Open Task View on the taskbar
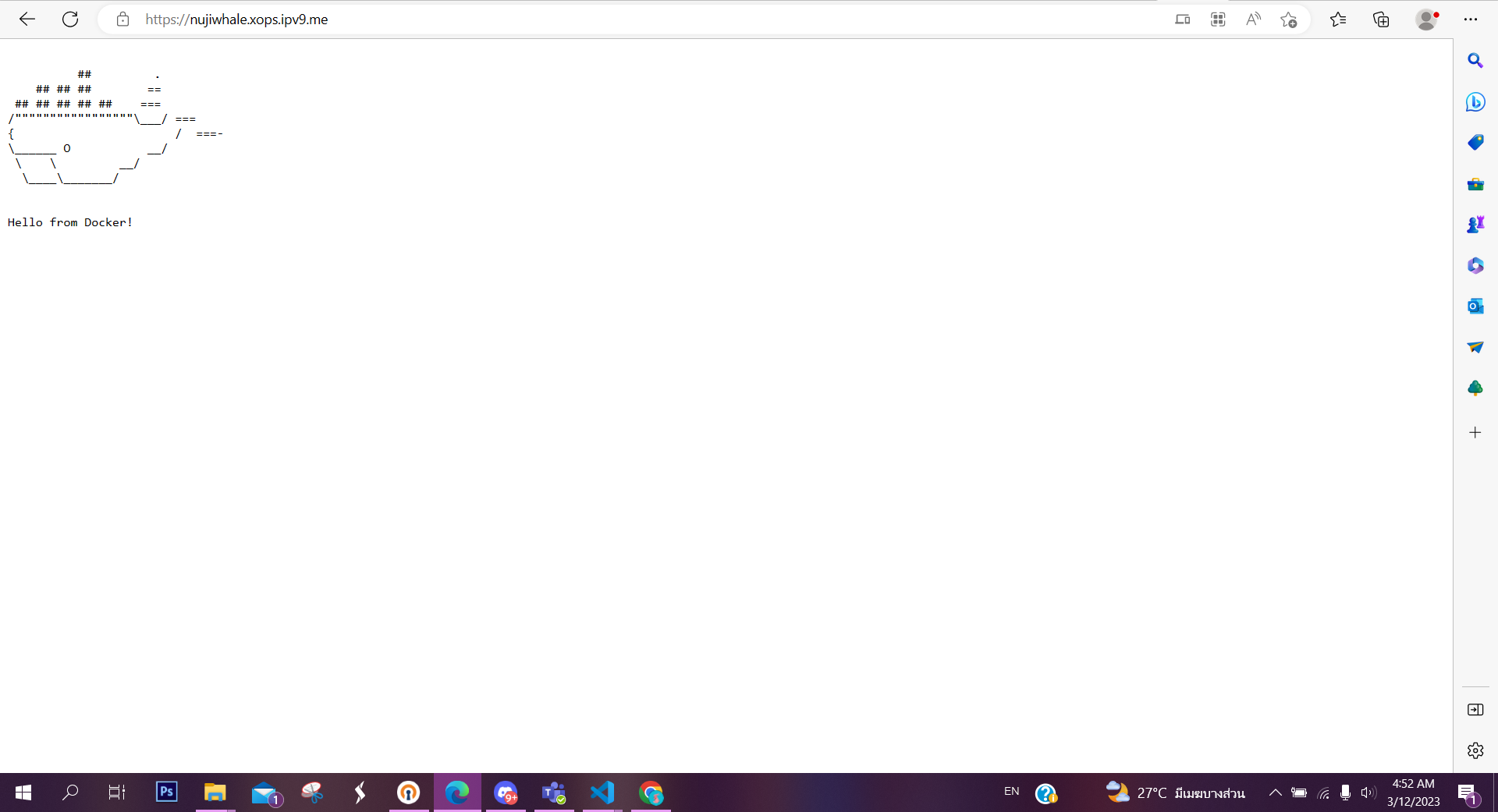This screenshot has width=1498, height=812. (x=117, y=792)
